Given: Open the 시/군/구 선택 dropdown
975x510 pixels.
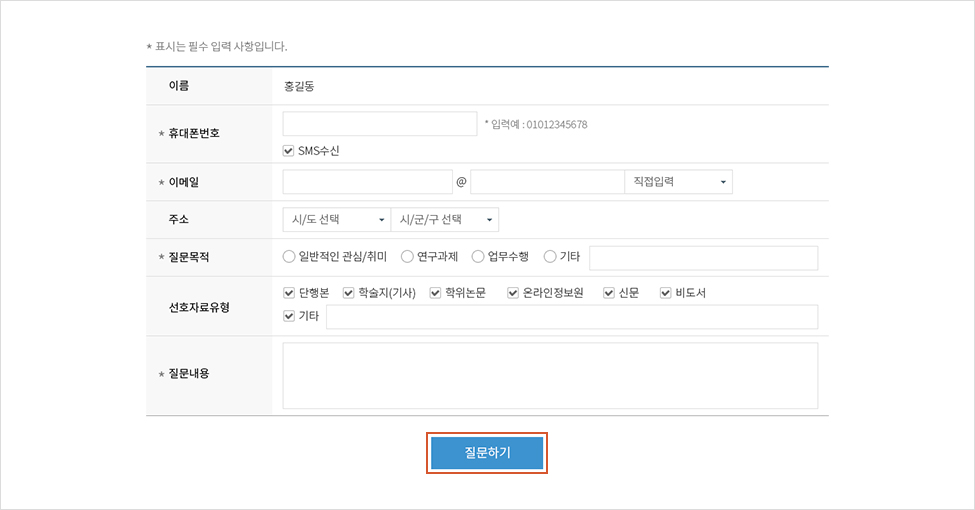Looking at the screenshot, I should [x=445, y=220].
